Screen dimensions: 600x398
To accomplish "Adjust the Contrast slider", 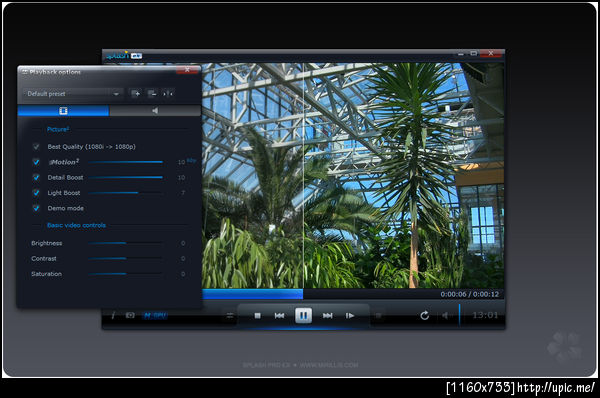I will coord(126,258).
